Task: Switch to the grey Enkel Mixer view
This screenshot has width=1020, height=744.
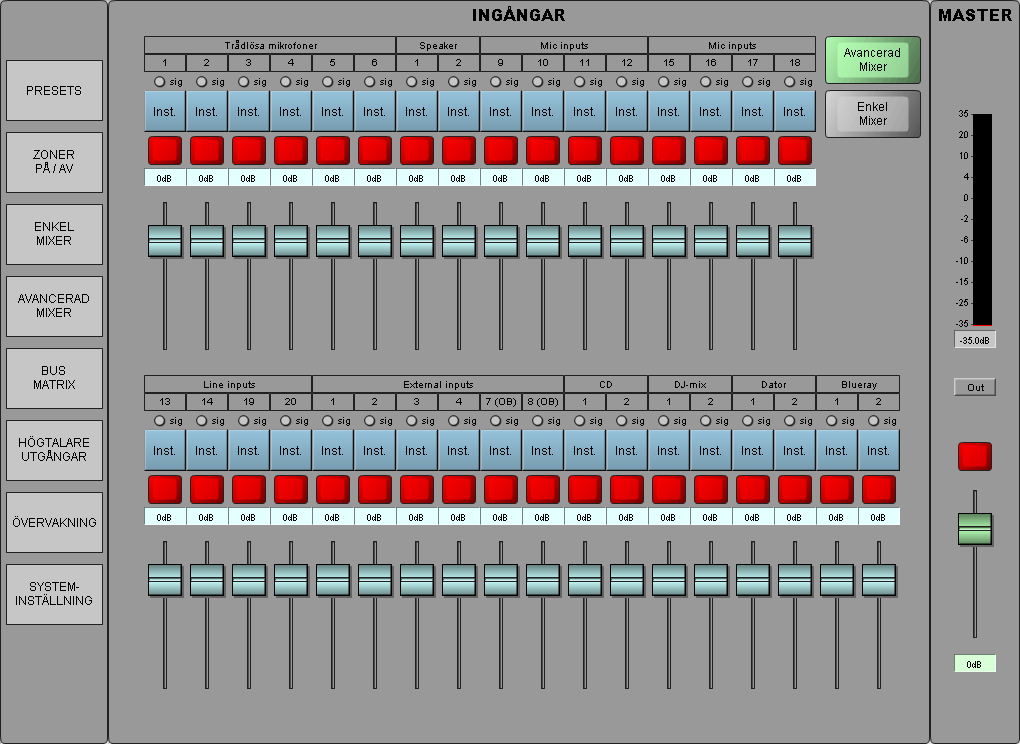Action: tap(872, 114)
